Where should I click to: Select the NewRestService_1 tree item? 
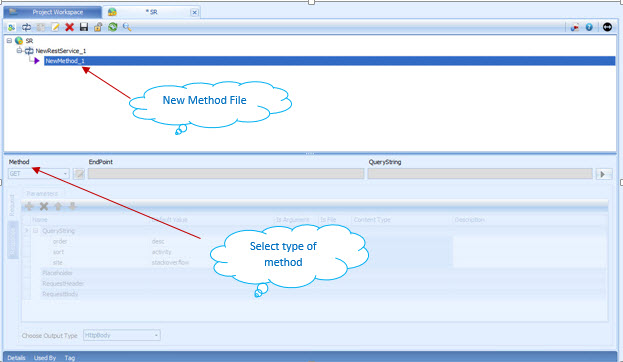(x=61, y=51)
